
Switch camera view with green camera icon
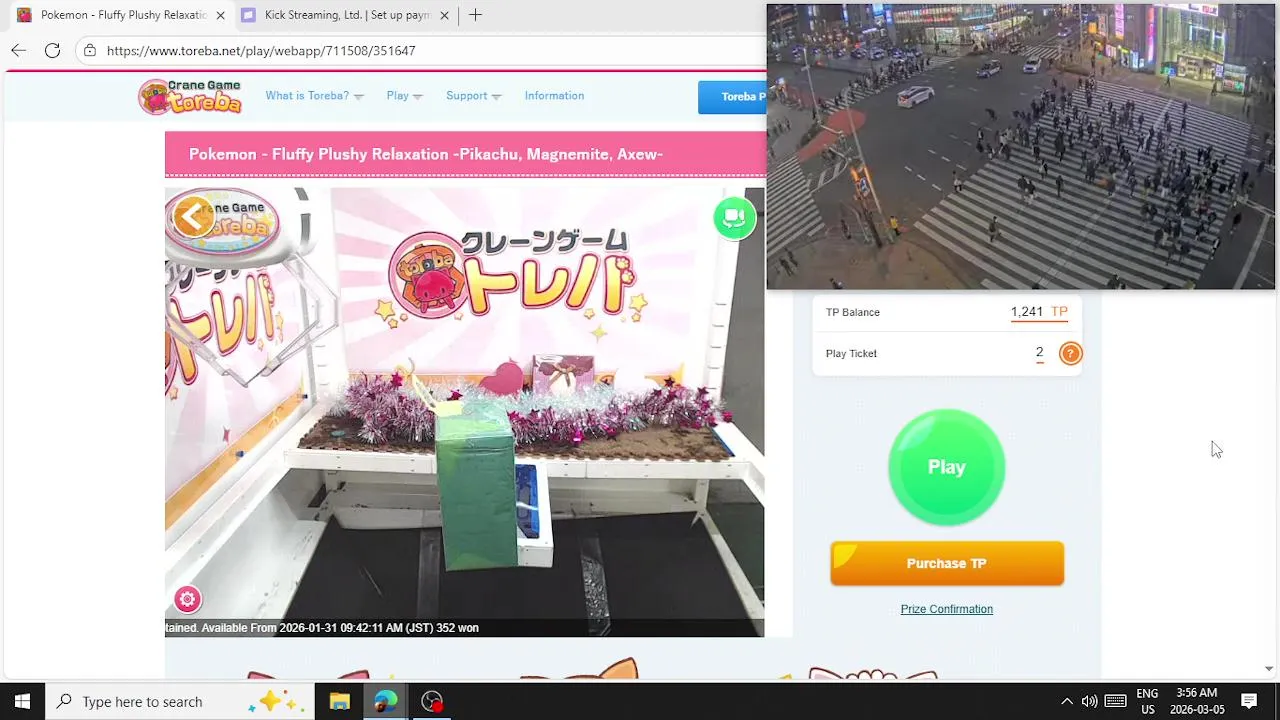pyautogui.click(x=735, y=218)
